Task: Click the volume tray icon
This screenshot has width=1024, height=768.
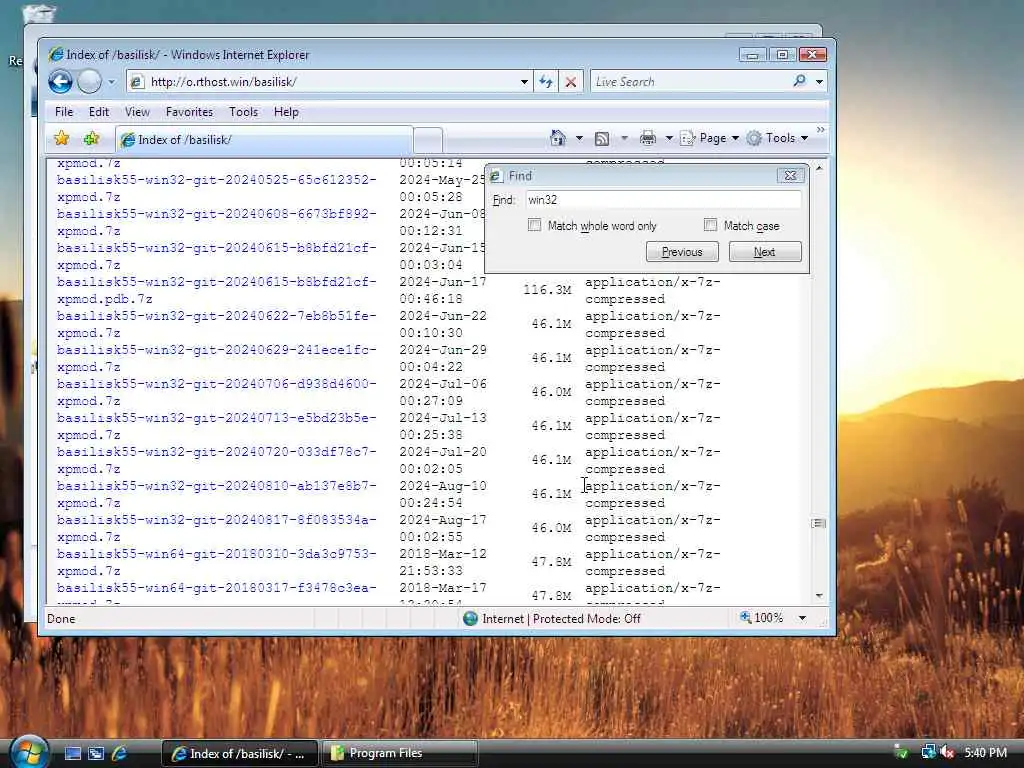Action: pyautogui.click(x=947, y=752)
